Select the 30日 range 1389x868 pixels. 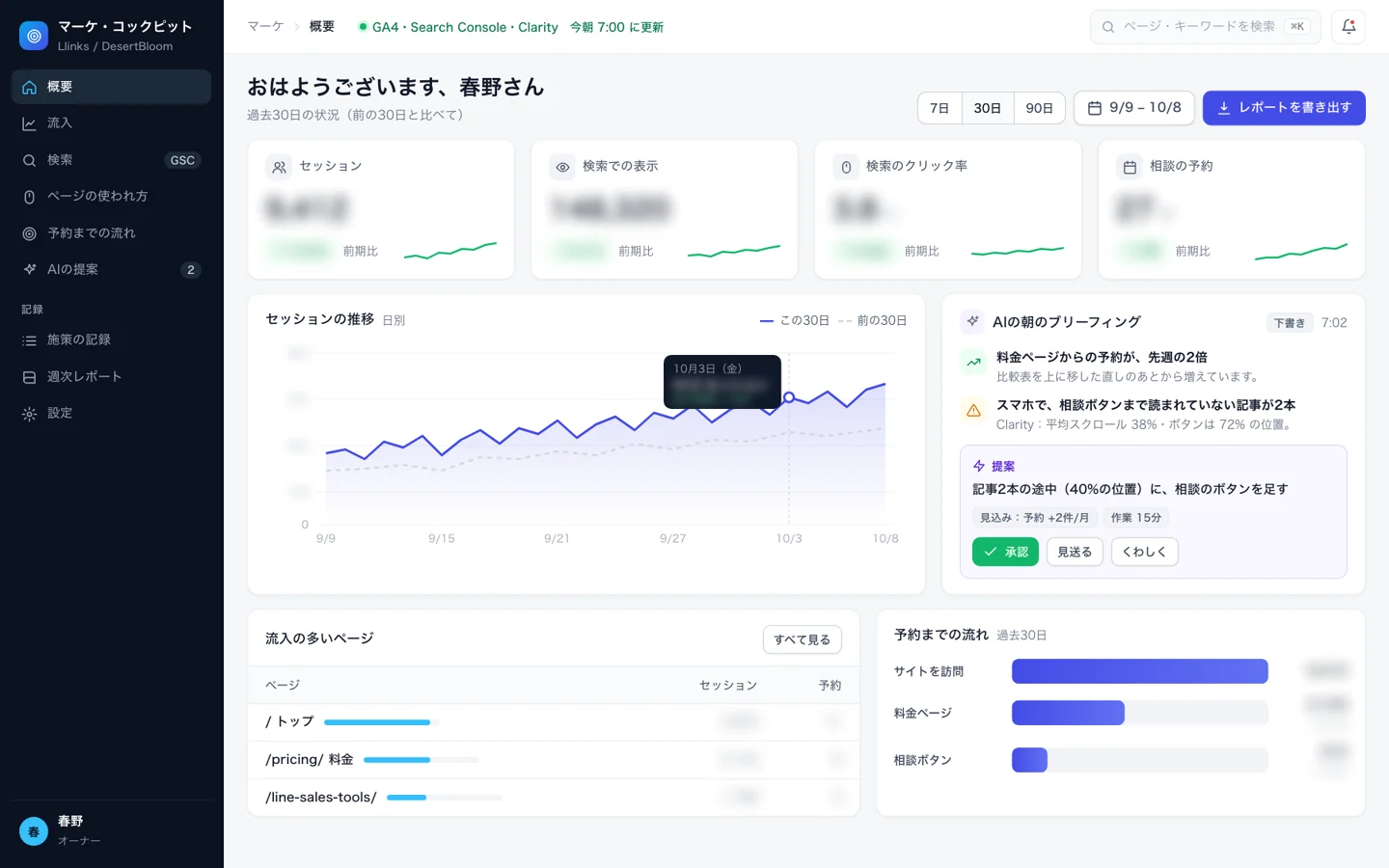tap(988, 108)
